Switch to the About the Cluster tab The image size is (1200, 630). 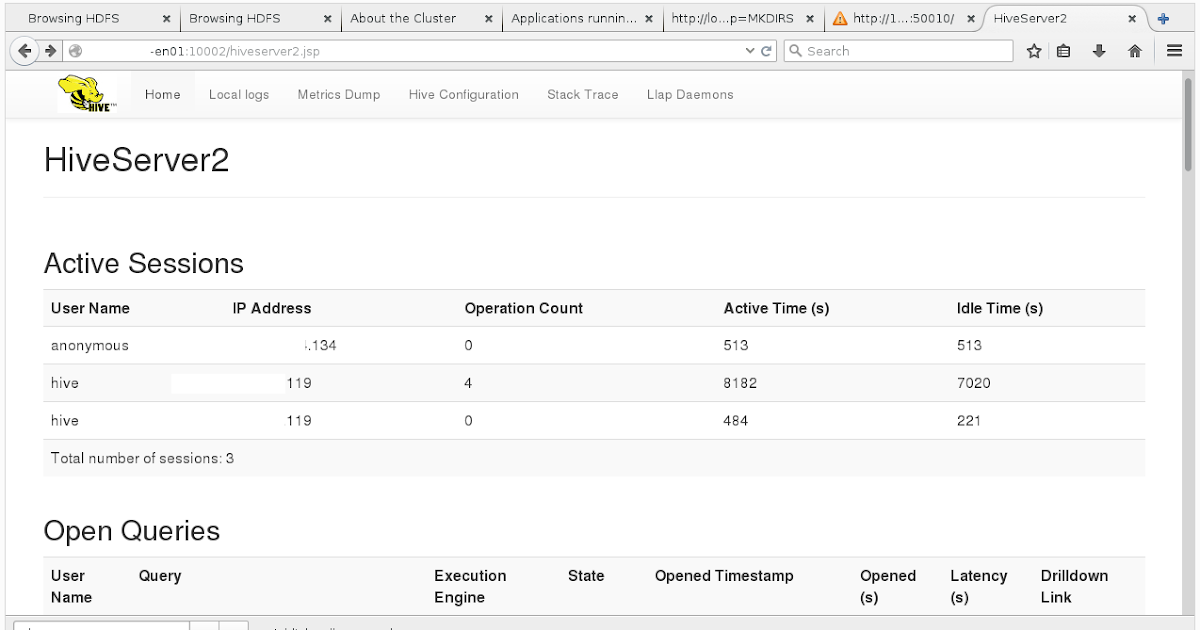point(404,17)
